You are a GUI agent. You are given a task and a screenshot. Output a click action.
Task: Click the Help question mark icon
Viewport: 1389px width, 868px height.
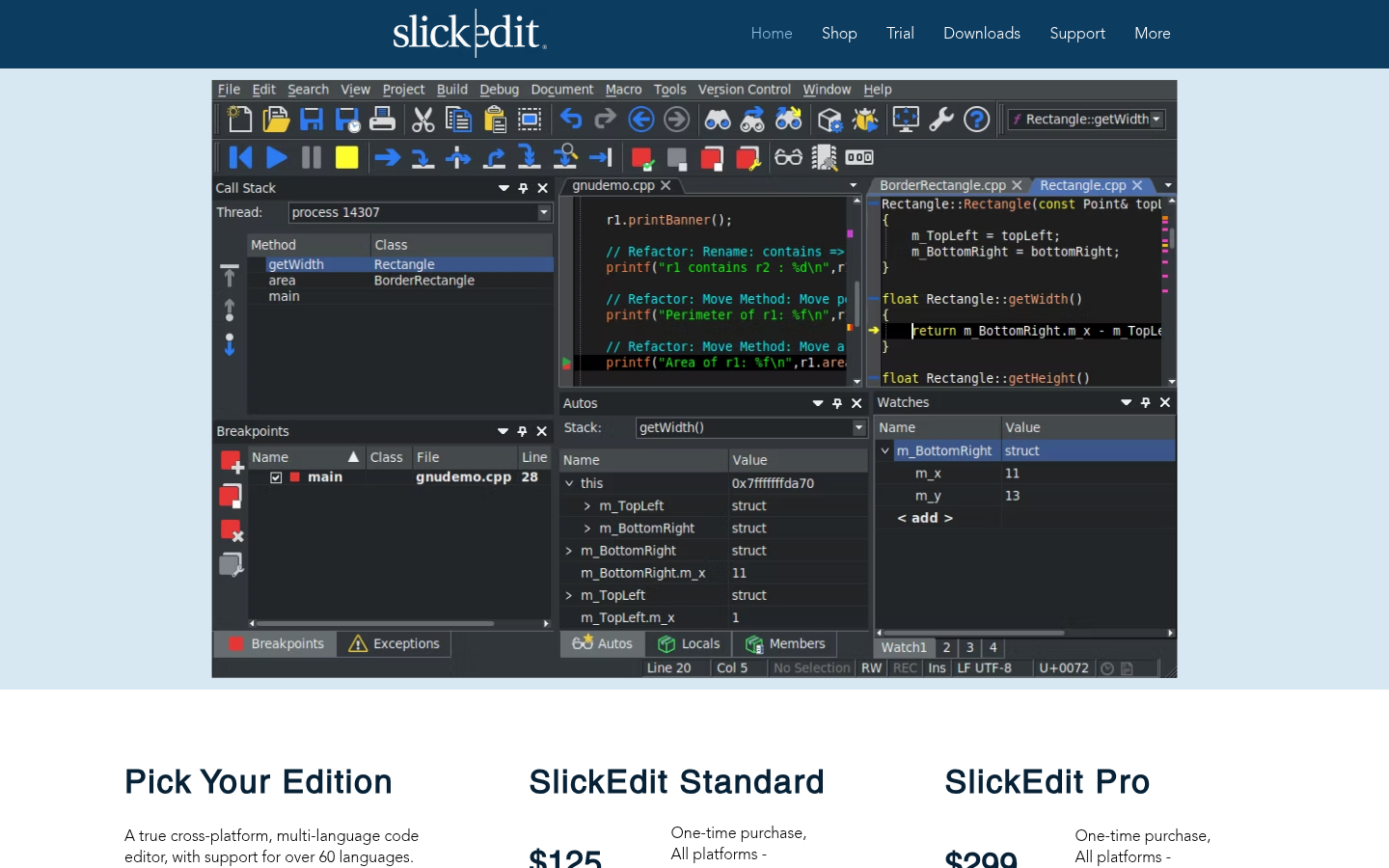tap(977, 120)
